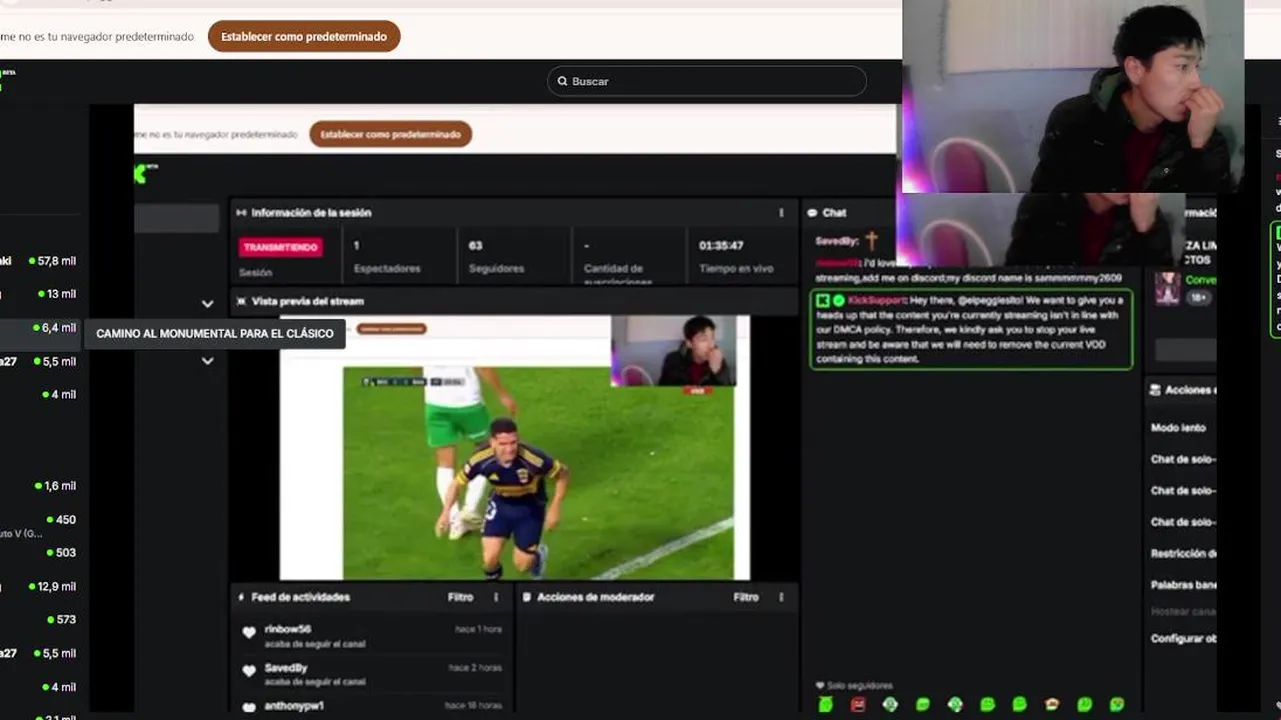Open the Feed de actividades three-dot menu

(495, 597)
